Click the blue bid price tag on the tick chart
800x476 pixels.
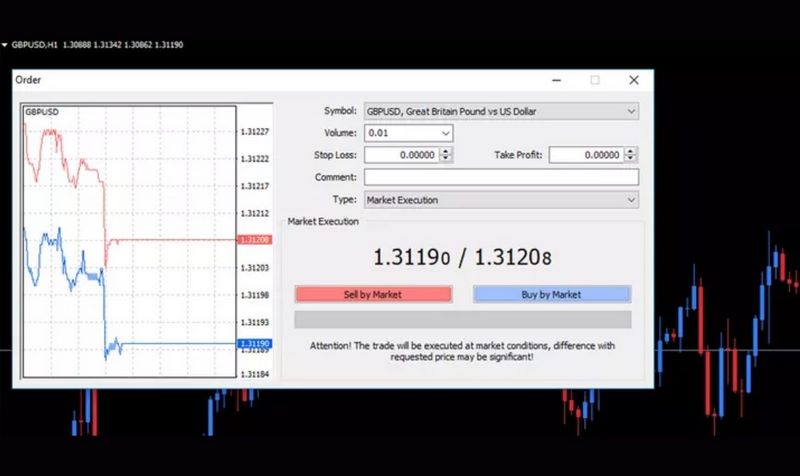point(252,343)
